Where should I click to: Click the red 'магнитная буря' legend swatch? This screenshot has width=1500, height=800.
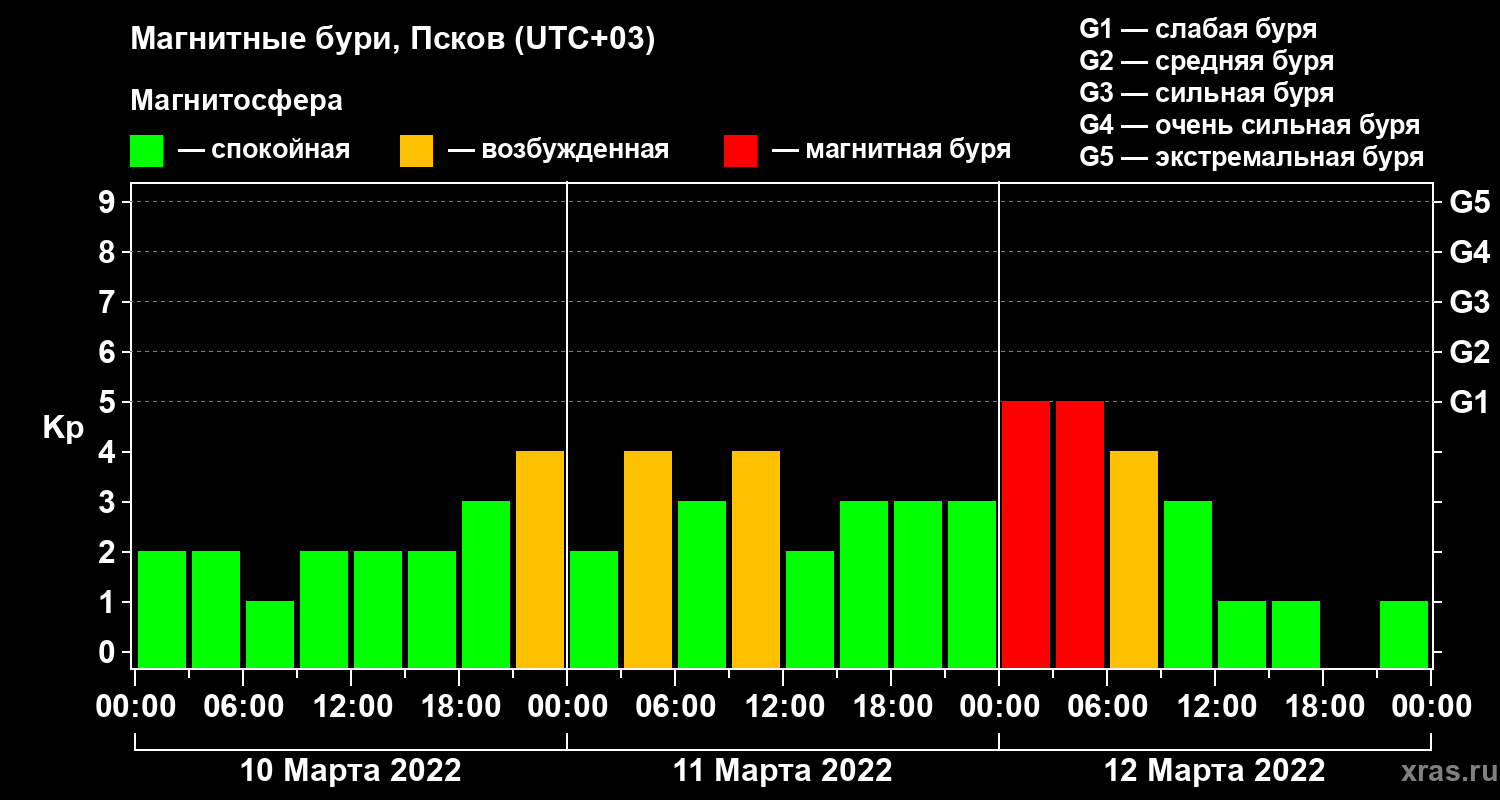[740, 151]
